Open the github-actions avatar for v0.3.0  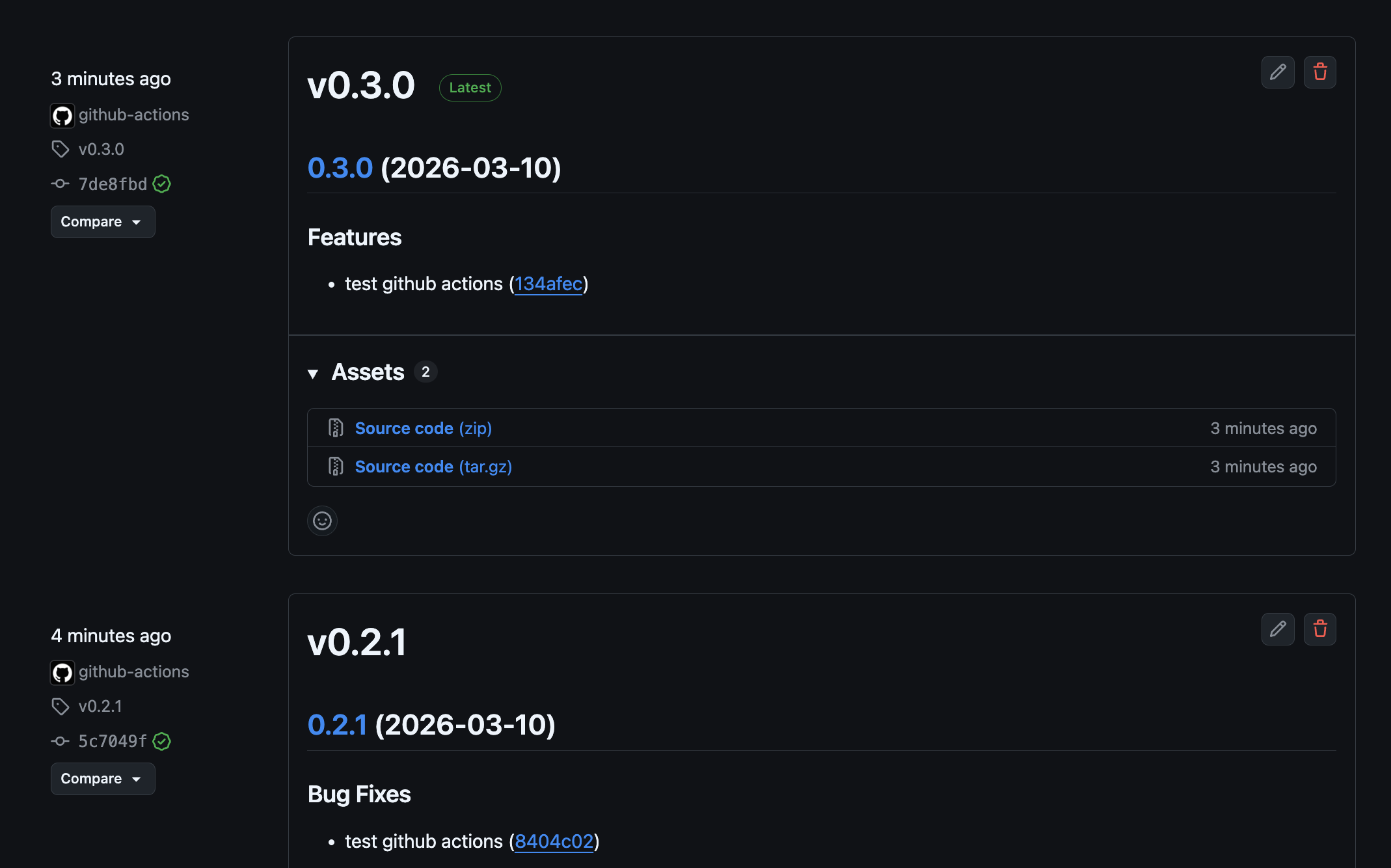tap(62, 115)
